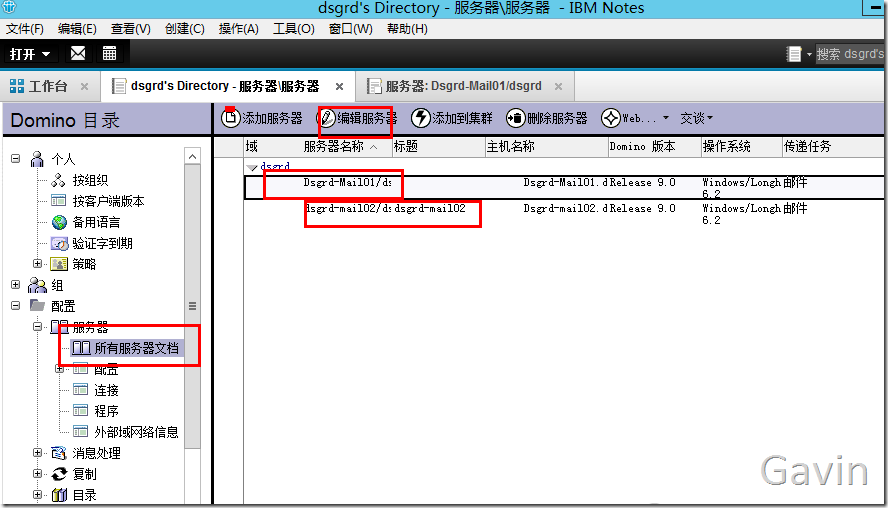Open the search options dropdown arrow
The image size is (888, 508).
click(809, 54)
